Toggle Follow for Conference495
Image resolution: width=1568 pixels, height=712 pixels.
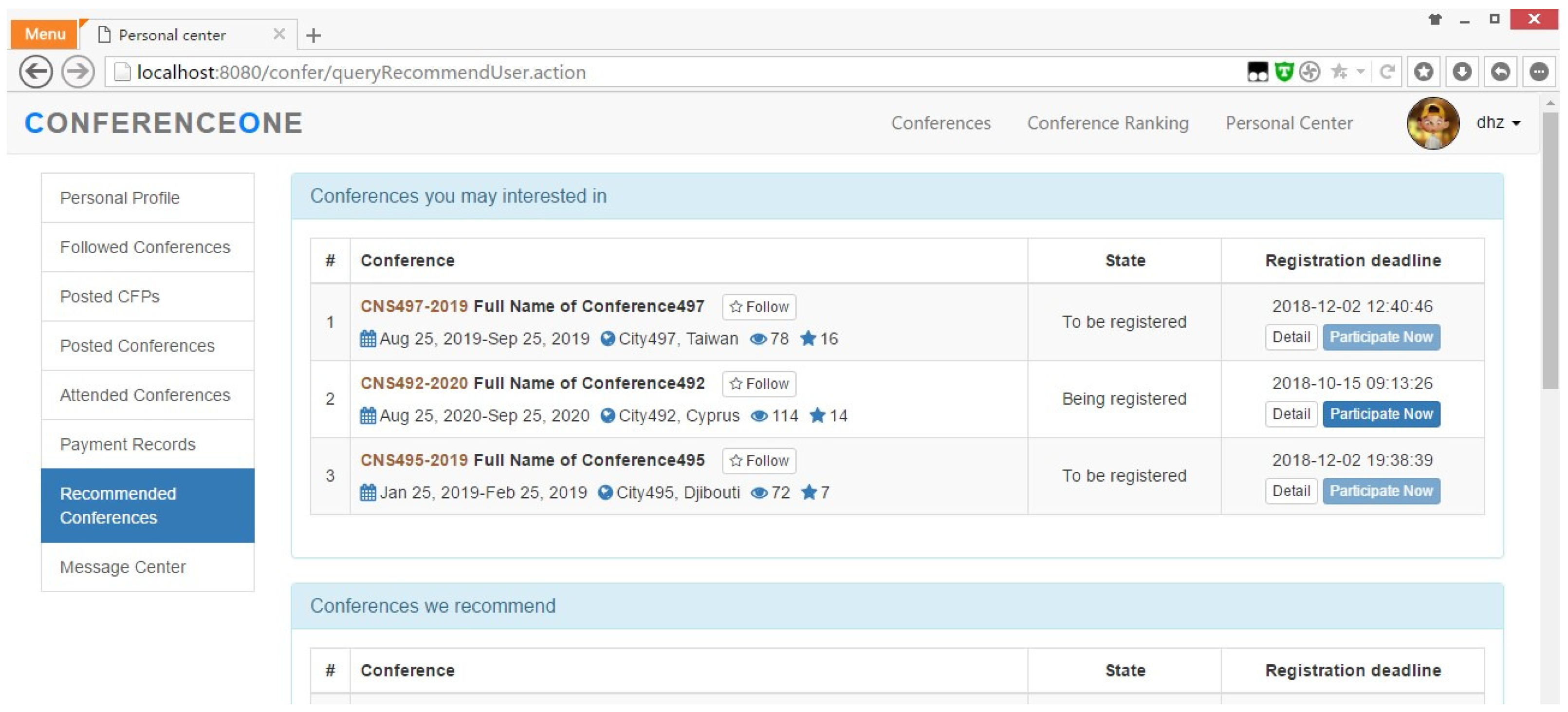coord(758,460)
